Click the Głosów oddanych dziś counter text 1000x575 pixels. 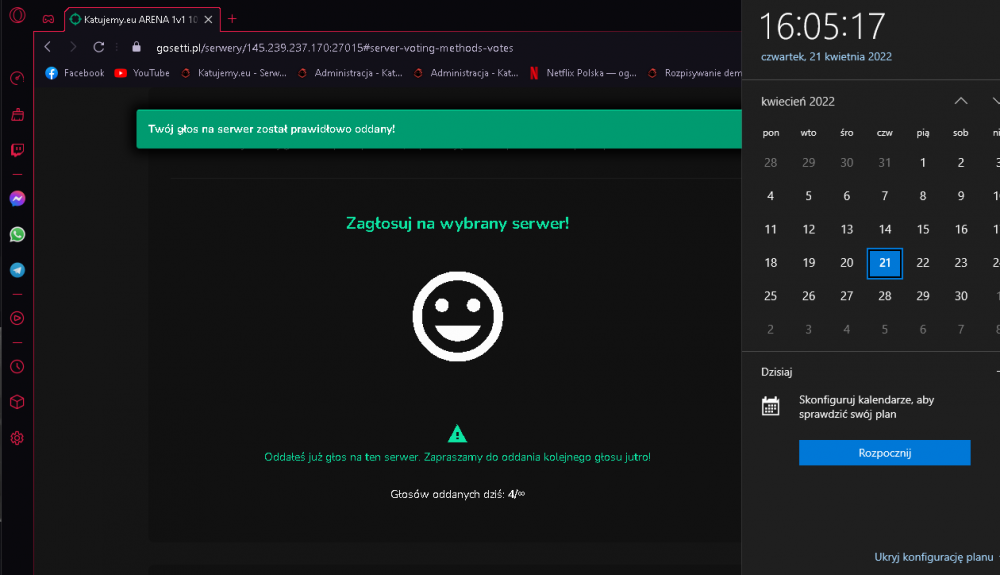click(457, 494)
